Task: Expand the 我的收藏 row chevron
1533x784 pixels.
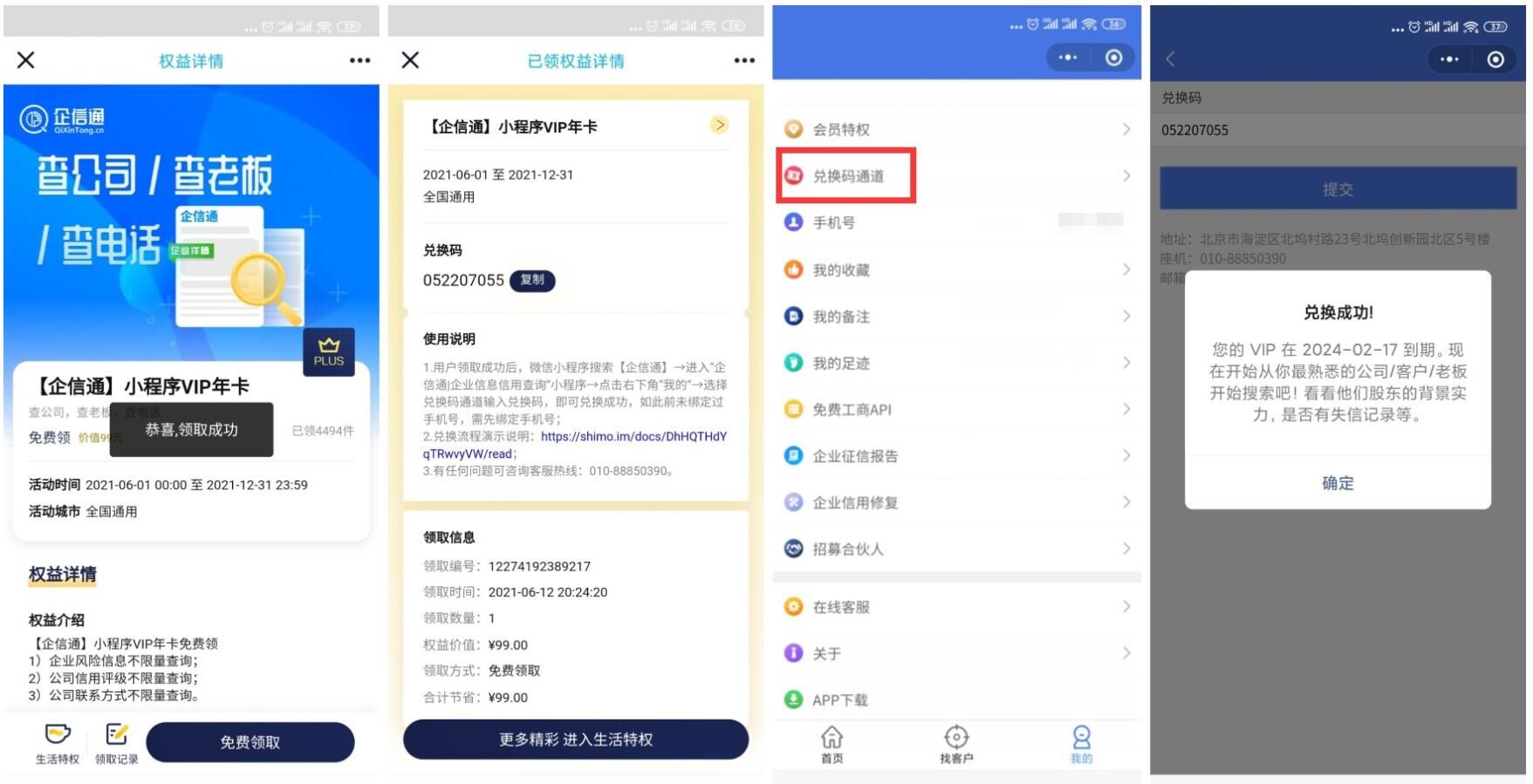Action: tap(1126, 269)
